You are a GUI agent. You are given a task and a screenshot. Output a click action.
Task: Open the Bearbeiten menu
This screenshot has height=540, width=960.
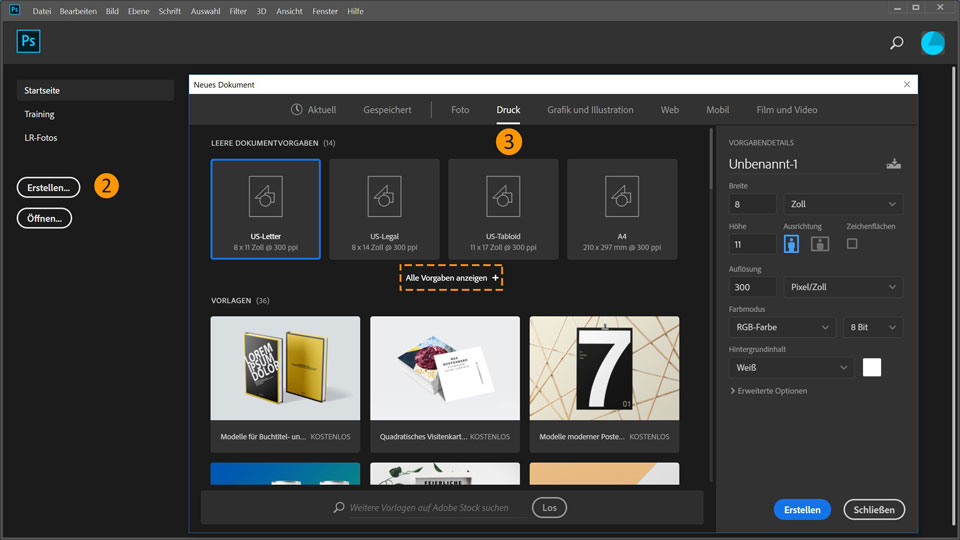pos(78,11)
